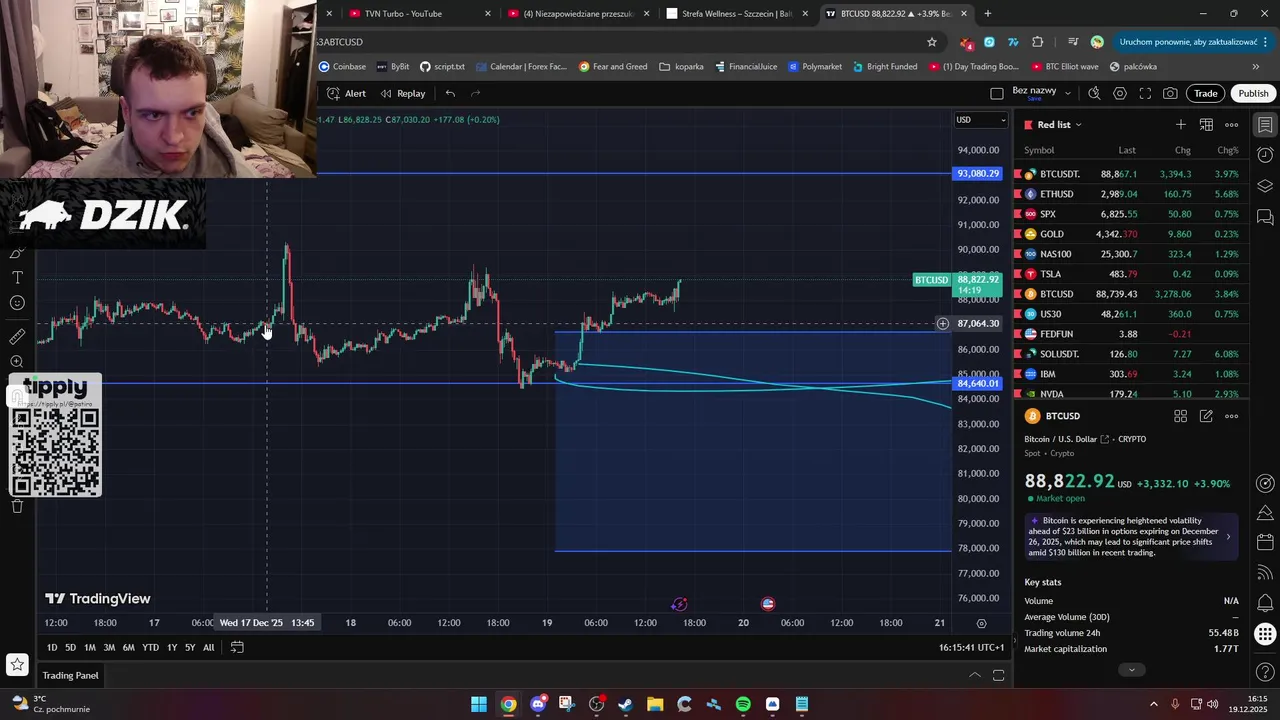Open the symbol details grid icon next to BTCUSD
This screenshot has height=720, width=1280.
pyautogui.click(x=1180, y=416)
